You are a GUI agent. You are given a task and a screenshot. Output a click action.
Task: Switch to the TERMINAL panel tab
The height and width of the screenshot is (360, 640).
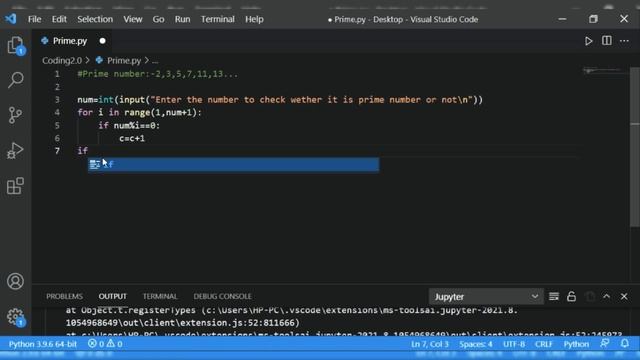pyautogui.click(x=160, y=296)
